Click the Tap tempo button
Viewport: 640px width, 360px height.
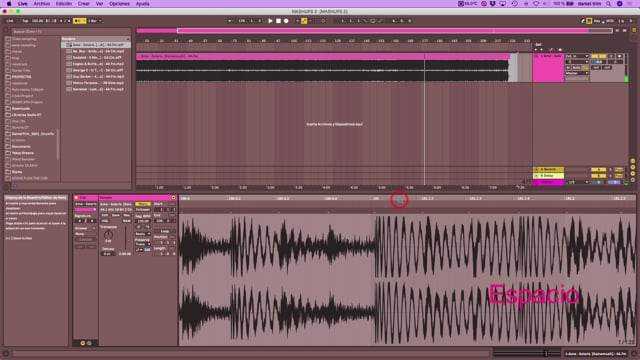coord(25,21)
